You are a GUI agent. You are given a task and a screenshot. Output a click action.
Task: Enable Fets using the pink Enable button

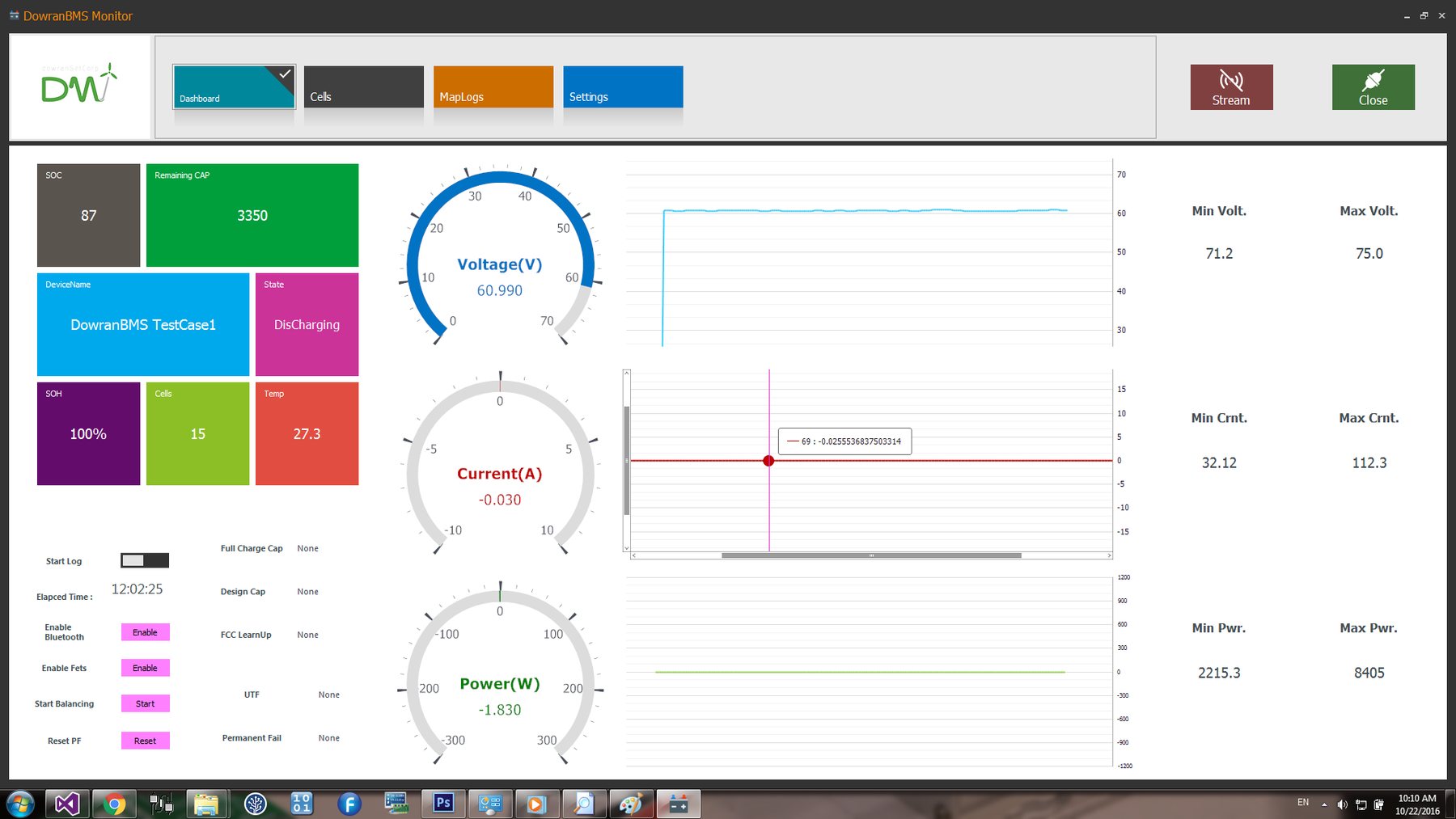pos(145,668)
